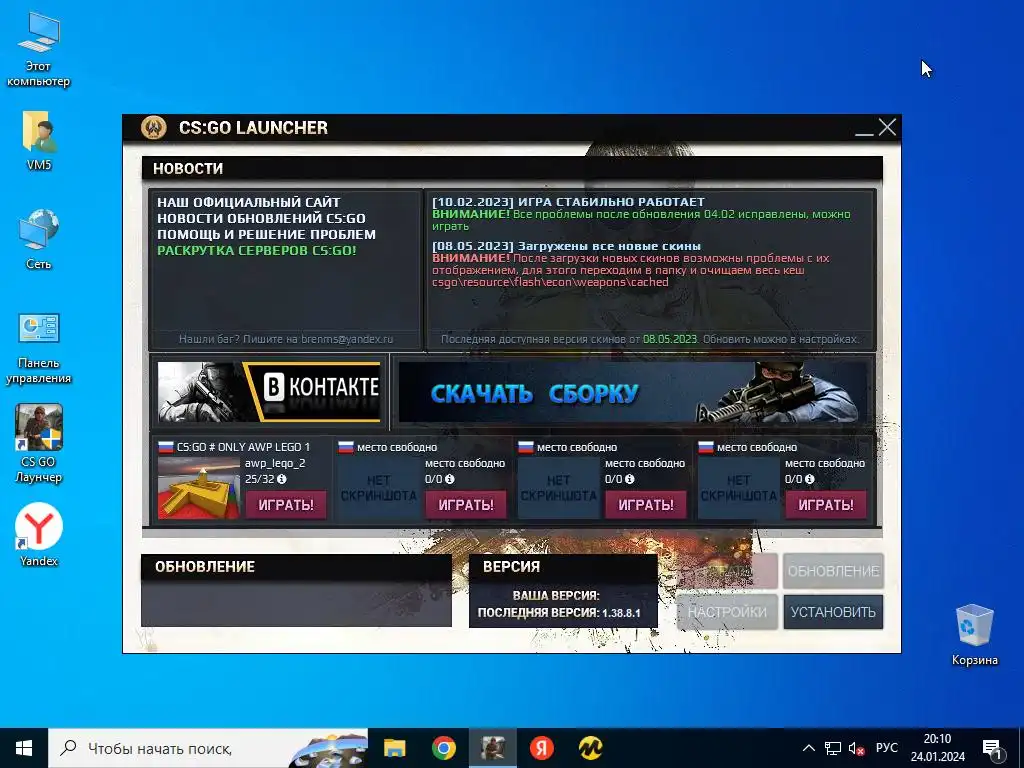This screenshot has height=768, width=1024.
Task: Close the CS:GO Launcher window
Action: [x=888, y=127]
